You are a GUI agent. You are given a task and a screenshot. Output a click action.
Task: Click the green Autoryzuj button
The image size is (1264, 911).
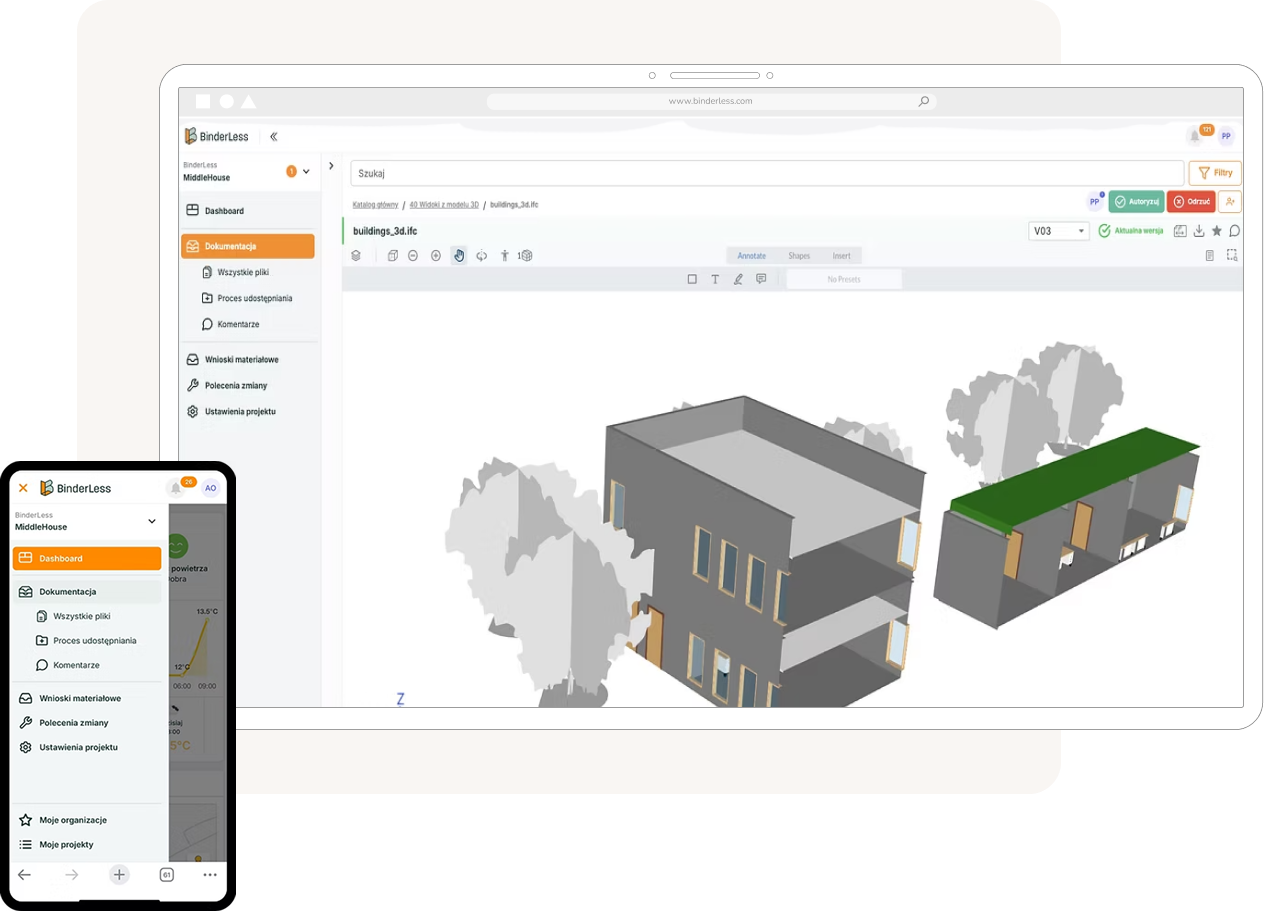click(x=1137, y=201)
